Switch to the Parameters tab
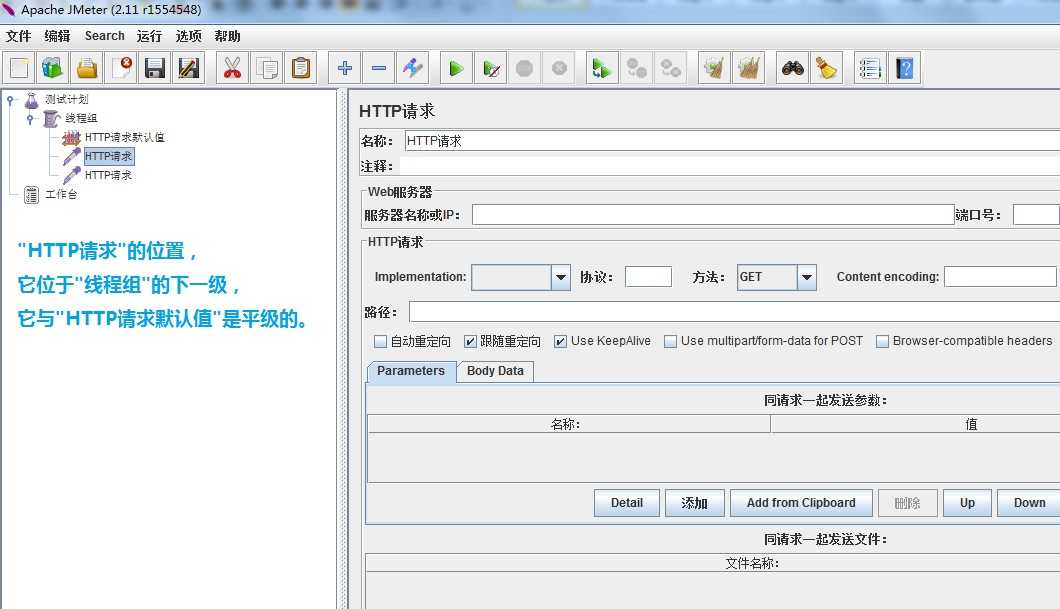This screenshot has width=1060, height=609. pyautogui.click(x=411, y=371)
